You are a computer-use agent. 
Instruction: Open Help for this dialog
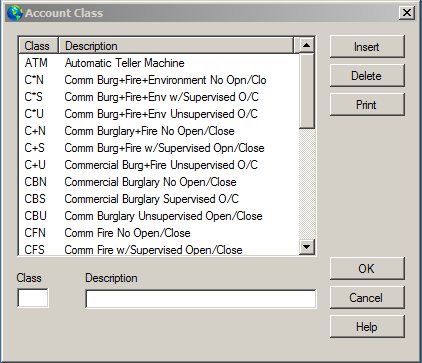click(x=367, y=326)
